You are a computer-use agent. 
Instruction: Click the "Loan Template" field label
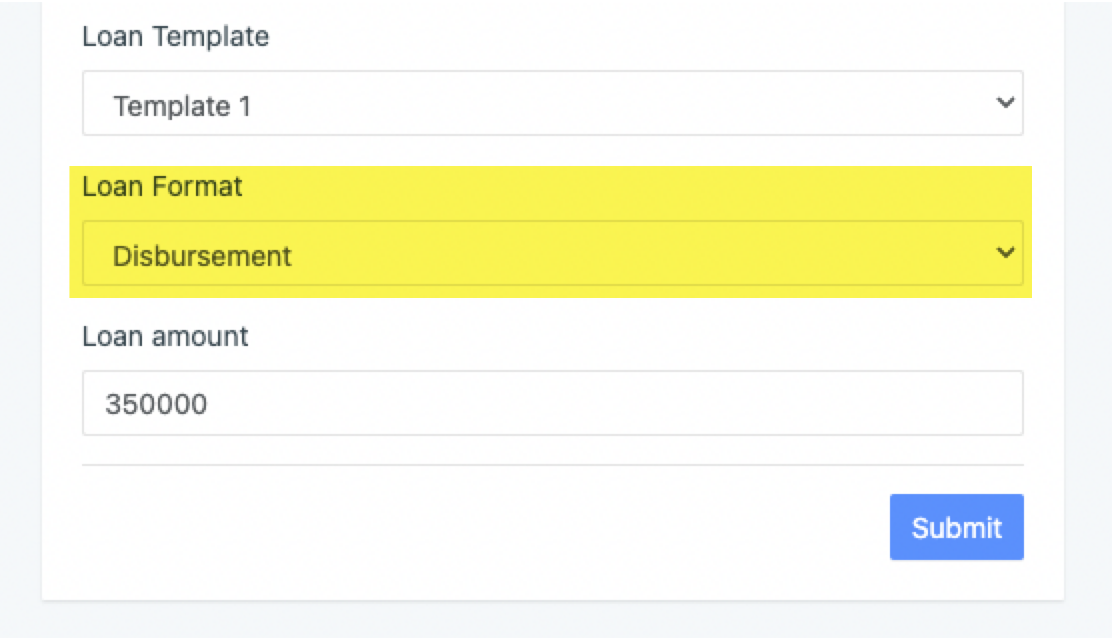(175, 37)
